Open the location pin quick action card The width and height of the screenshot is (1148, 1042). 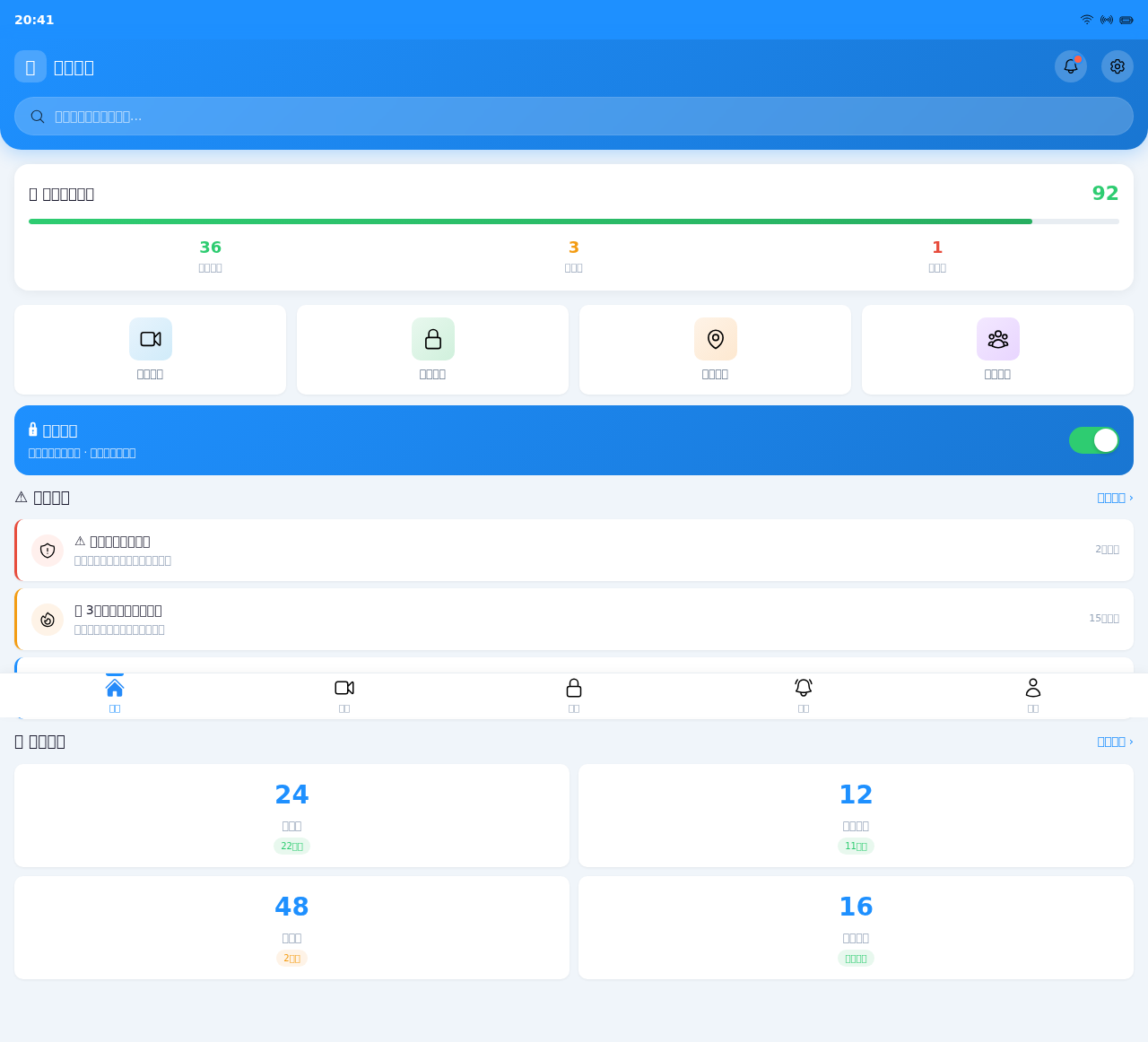[715, 350]
